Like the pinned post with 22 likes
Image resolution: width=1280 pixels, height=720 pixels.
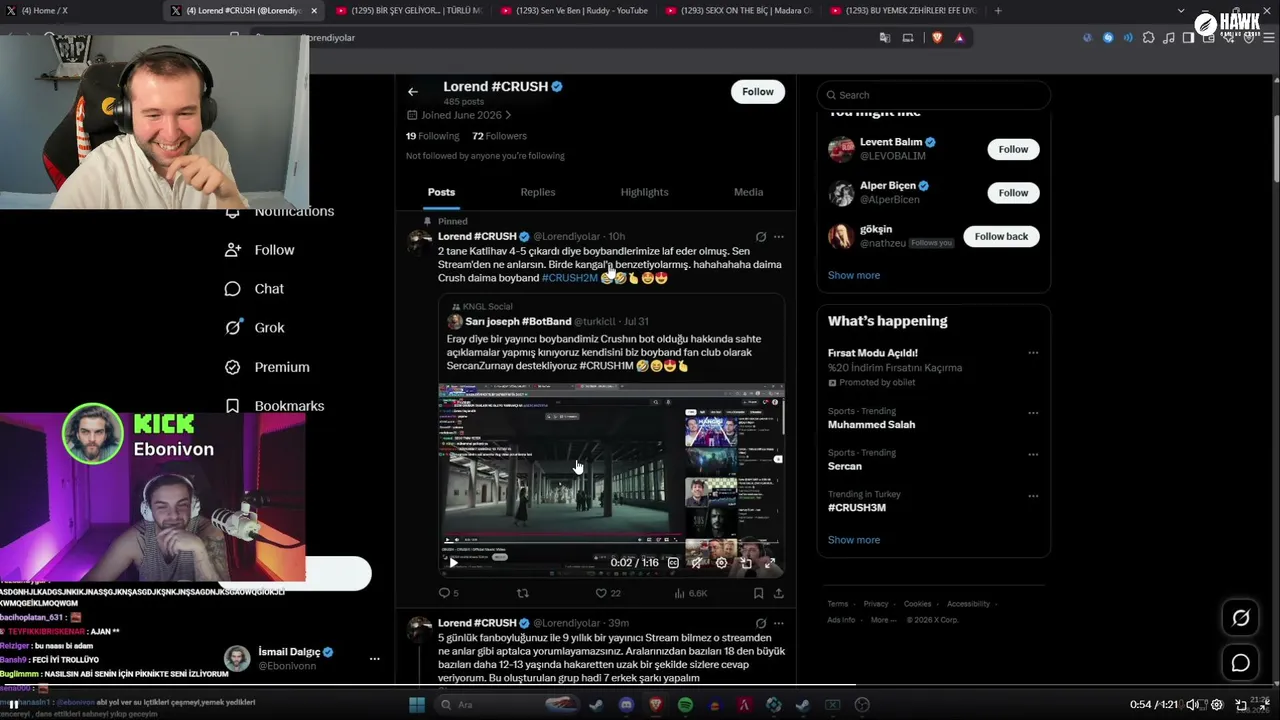[x=608, y=593]
